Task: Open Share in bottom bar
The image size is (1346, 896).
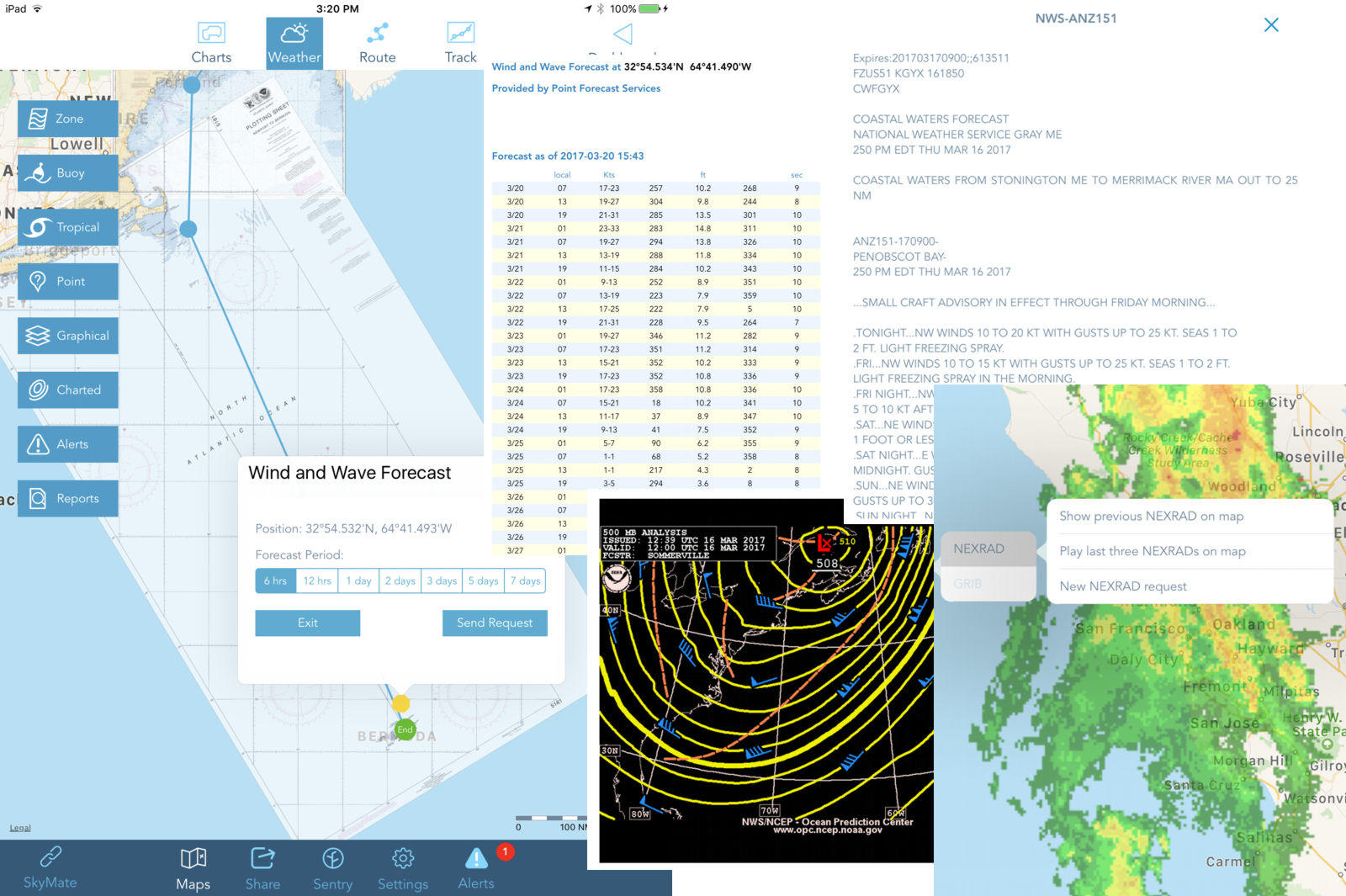Action: pyautogui.click(x=262, y=868)
